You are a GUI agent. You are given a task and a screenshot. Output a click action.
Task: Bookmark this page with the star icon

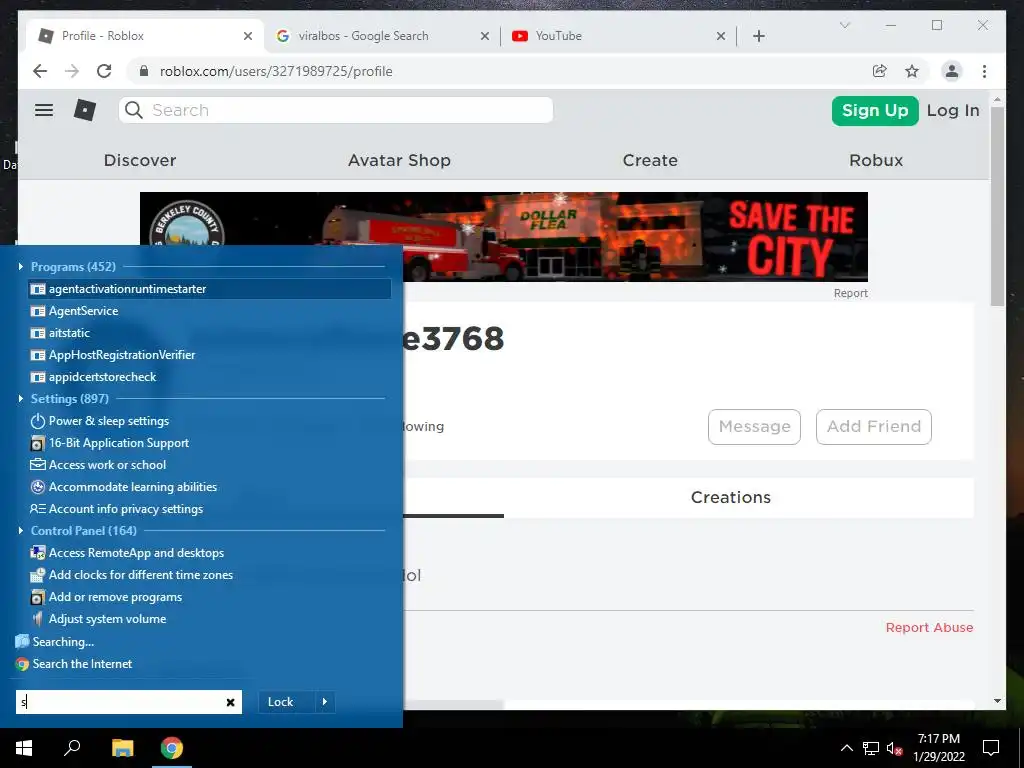coord(912,71)
